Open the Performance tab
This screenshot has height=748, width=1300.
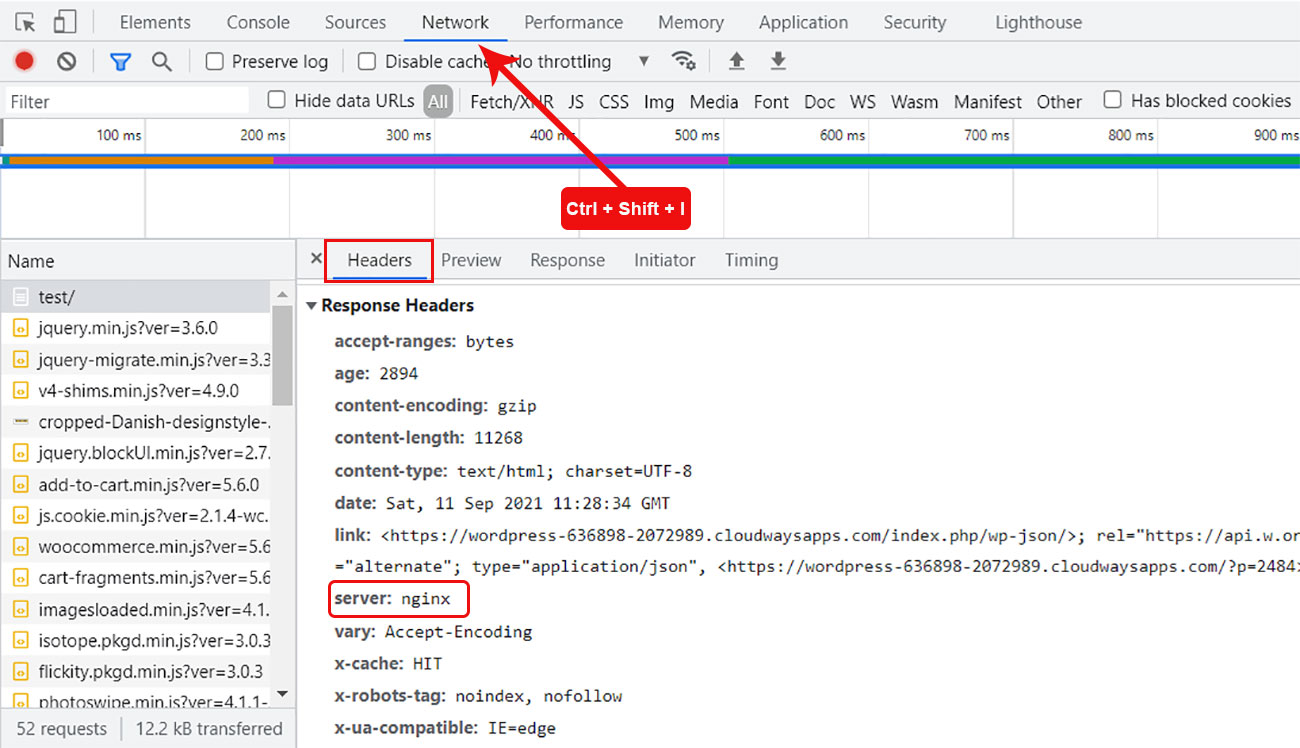click(x=573, y=22)
